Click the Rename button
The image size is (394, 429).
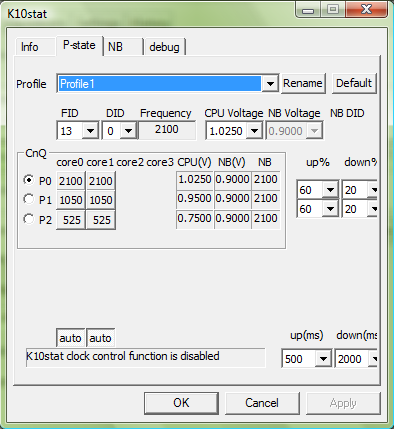303,83
